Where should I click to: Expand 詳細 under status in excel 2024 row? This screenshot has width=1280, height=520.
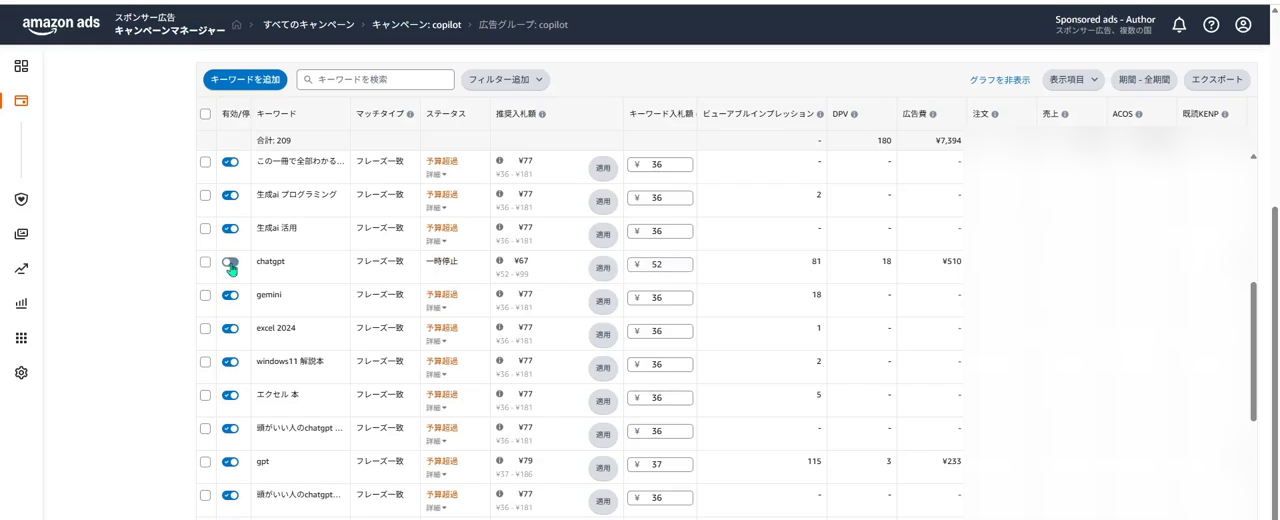pyautogui.click(x=436, y=341)
